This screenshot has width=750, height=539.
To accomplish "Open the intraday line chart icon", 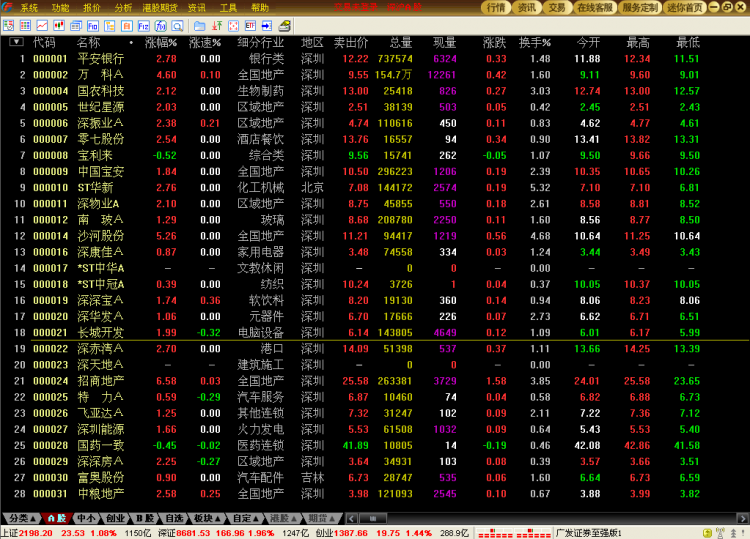I will click(42, 26).
